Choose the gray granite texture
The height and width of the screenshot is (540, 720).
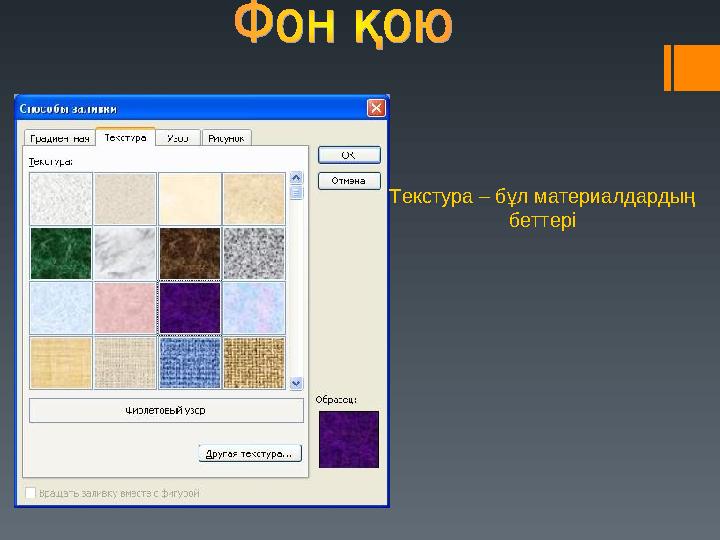coord(254,253)
